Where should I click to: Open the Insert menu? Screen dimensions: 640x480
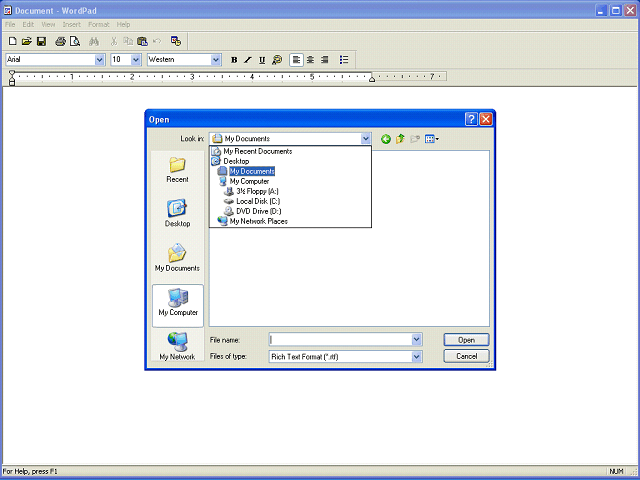[x=71, y=24]
